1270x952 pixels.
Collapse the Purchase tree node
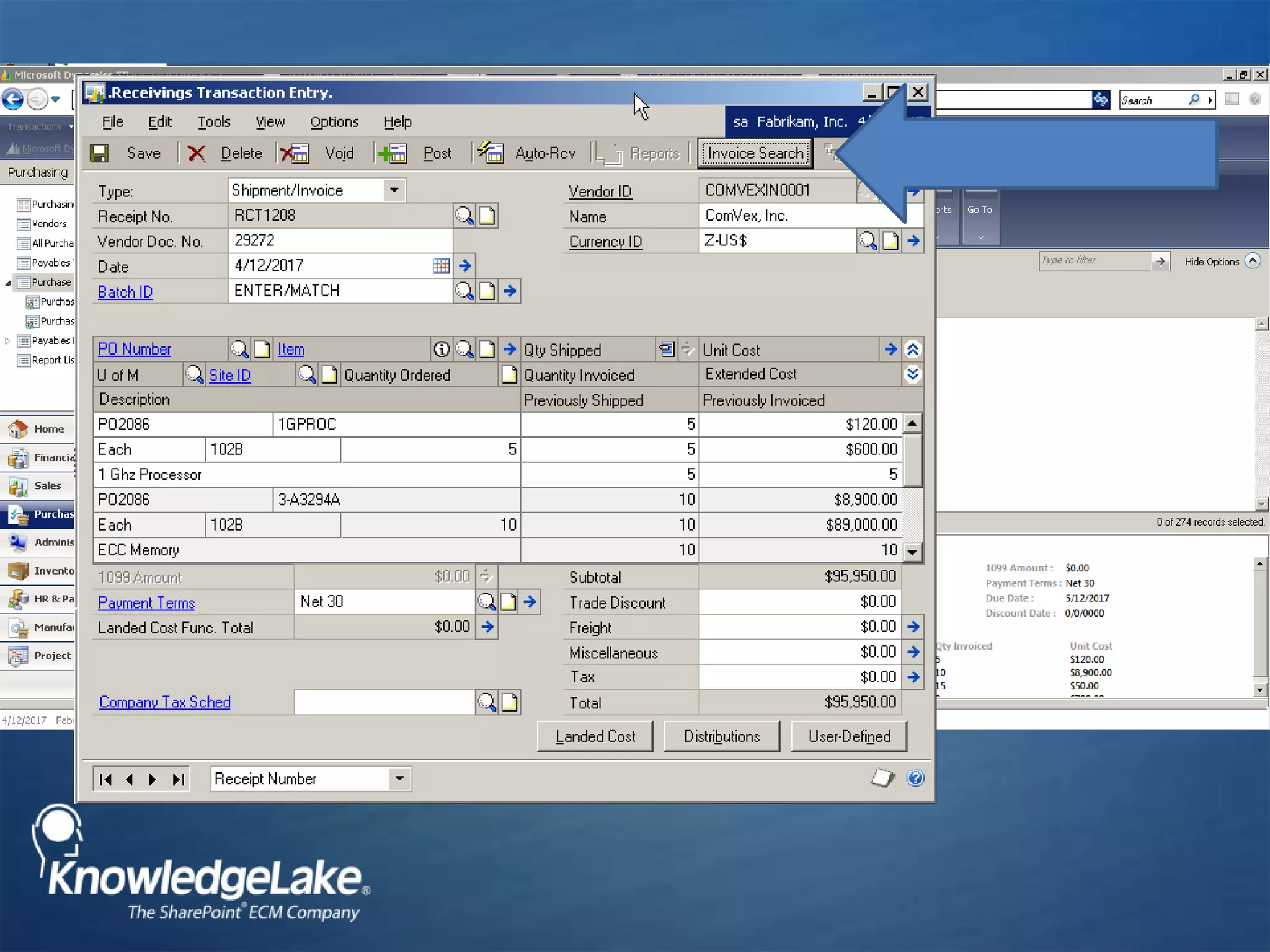[x=8, y=283]
